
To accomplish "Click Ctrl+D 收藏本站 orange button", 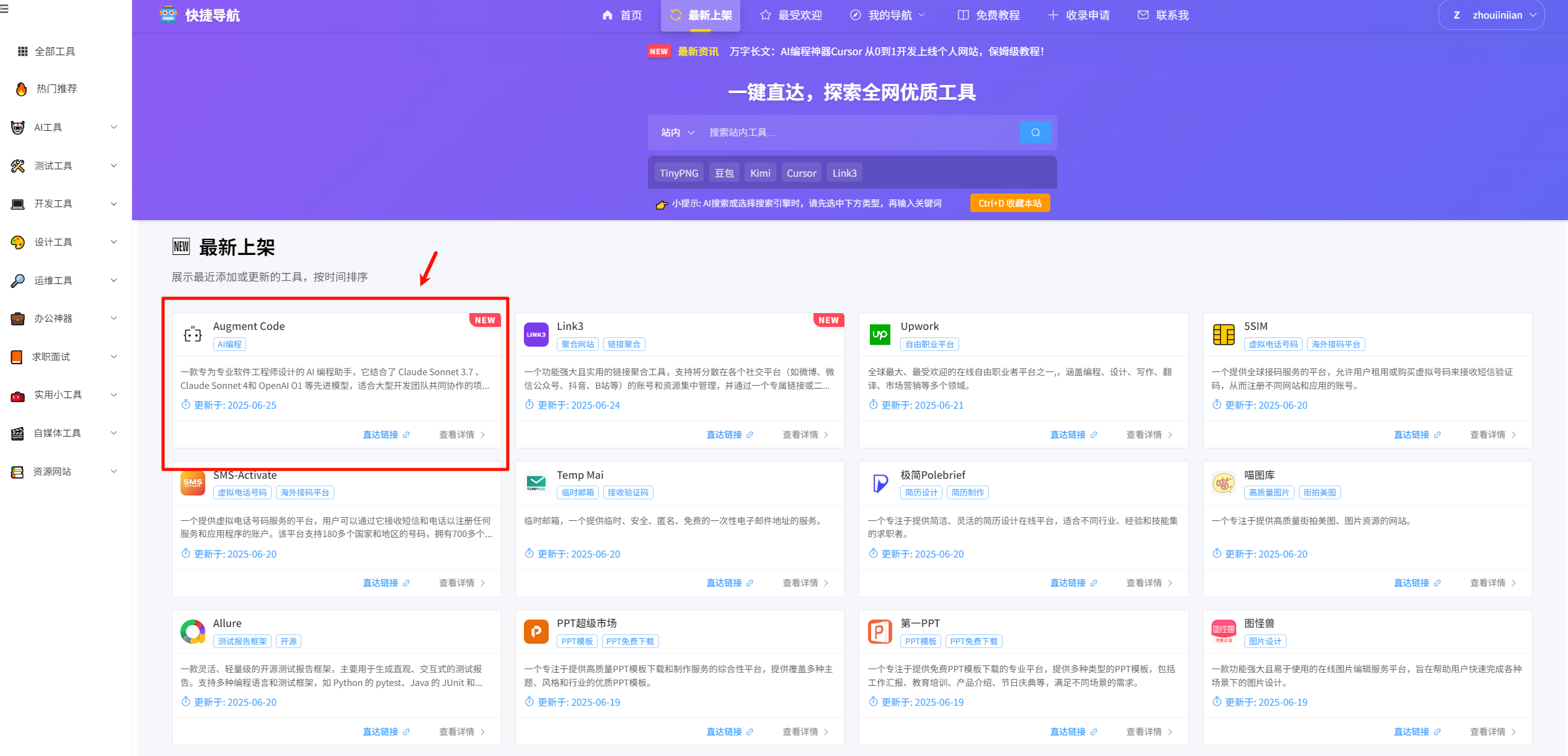I will [x=1009, y=203].
